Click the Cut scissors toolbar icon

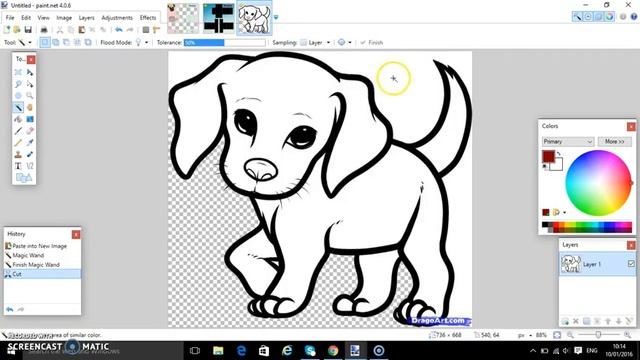tap(60, 29)
